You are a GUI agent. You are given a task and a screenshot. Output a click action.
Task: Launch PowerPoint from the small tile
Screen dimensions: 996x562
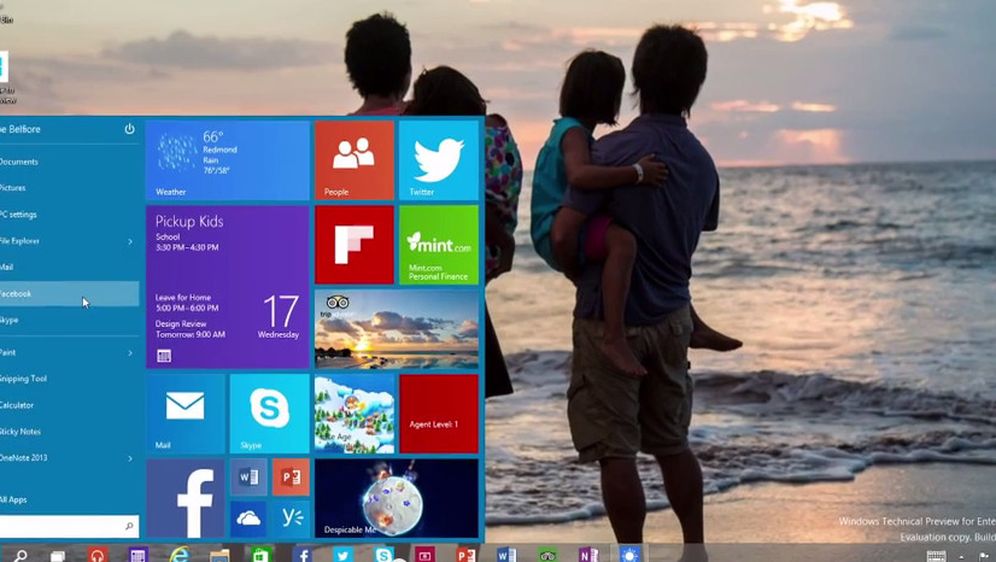291,477
